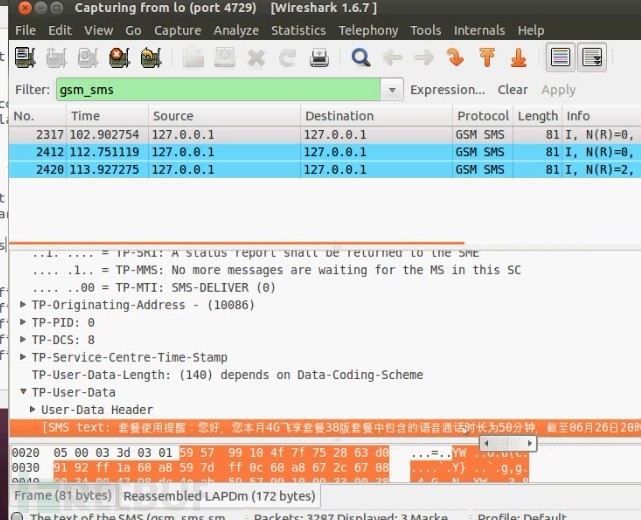Open the Go menu
The image size is (641, 520).
click(x=133, y=30)
